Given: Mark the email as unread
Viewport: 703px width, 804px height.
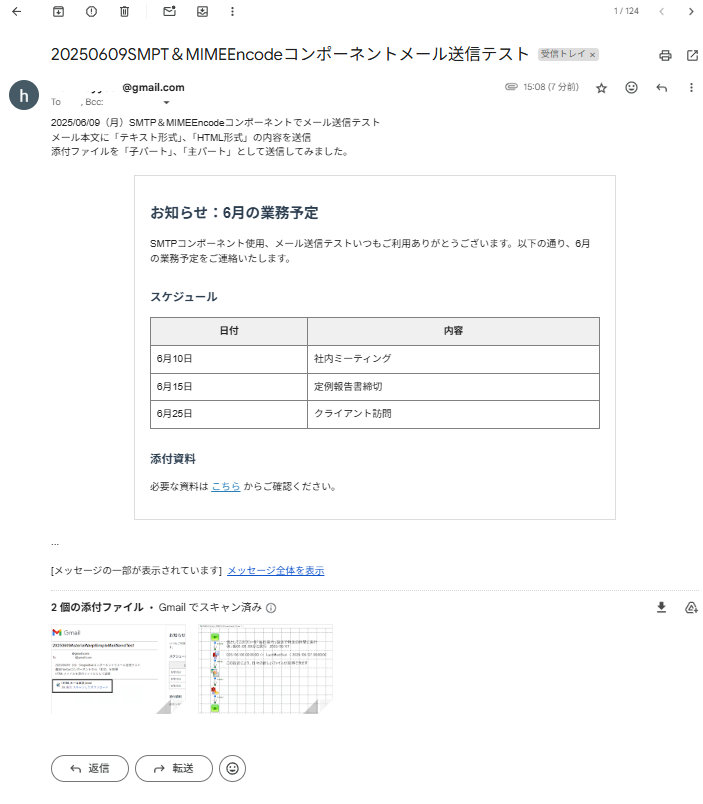Looking at the screenshot, I should click(169, 11).
